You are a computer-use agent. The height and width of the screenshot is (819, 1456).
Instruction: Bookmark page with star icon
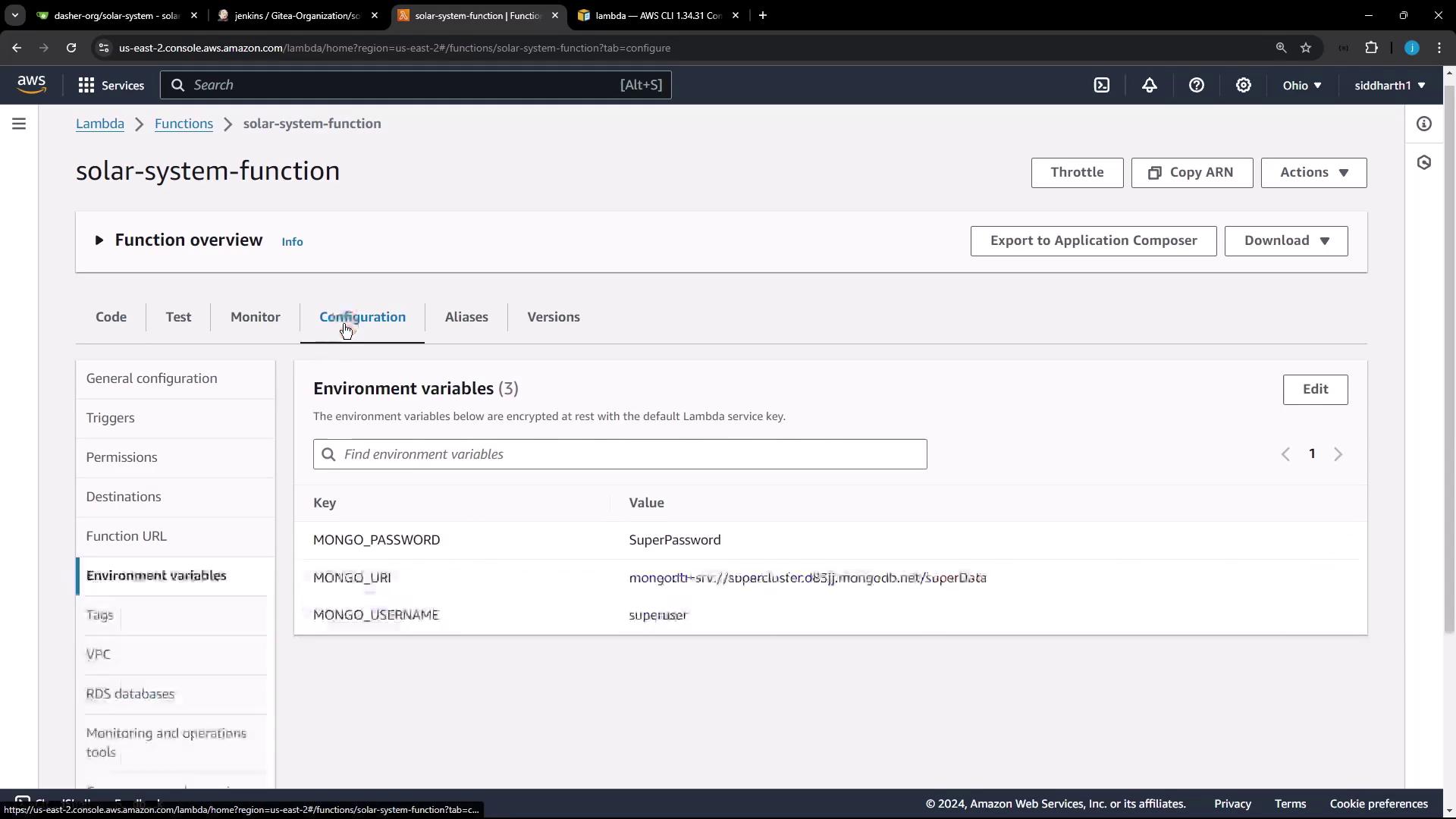(1306, 48)
